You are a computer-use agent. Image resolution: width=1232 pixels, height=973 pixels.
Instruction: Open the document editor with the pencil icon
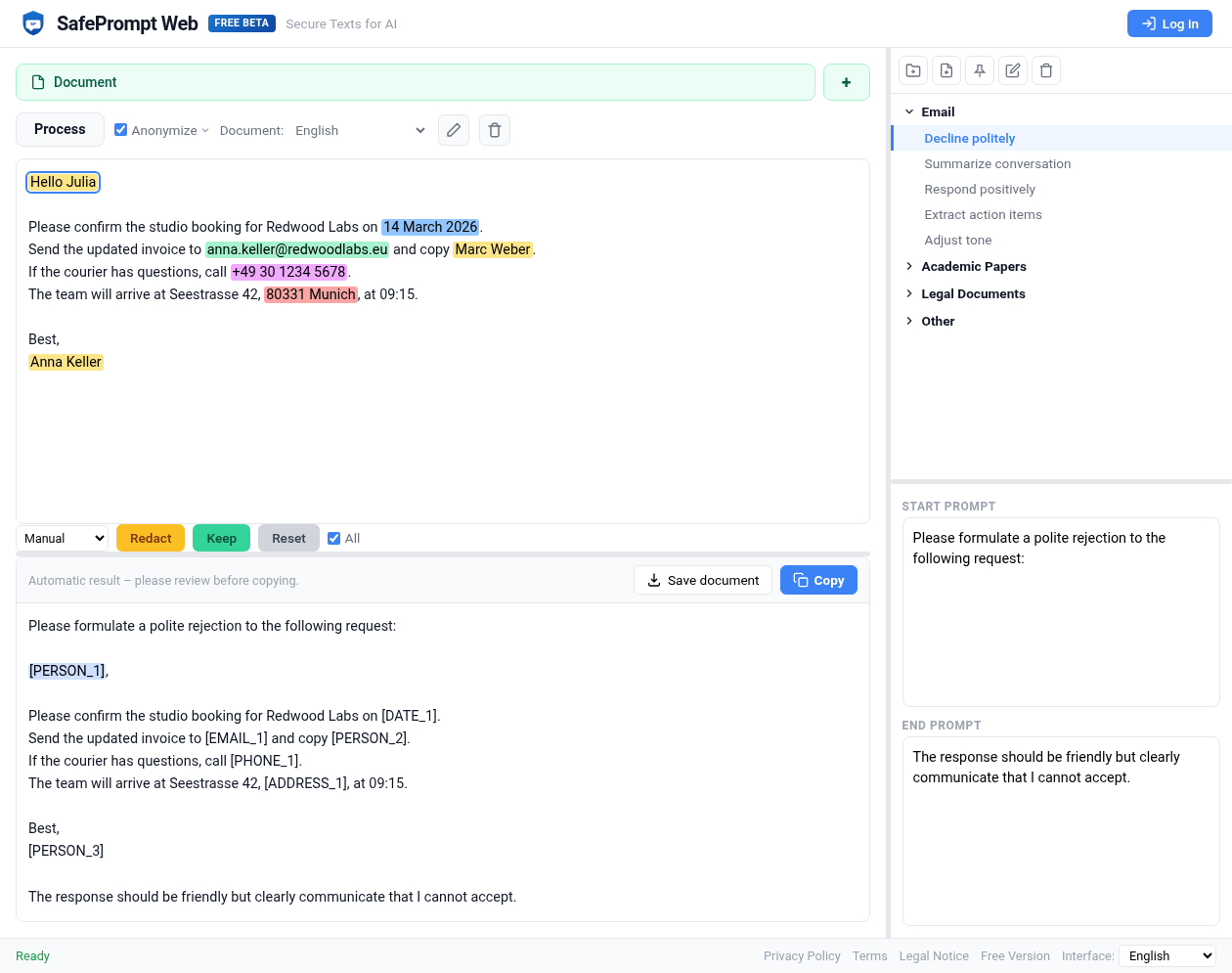point(453,129)
